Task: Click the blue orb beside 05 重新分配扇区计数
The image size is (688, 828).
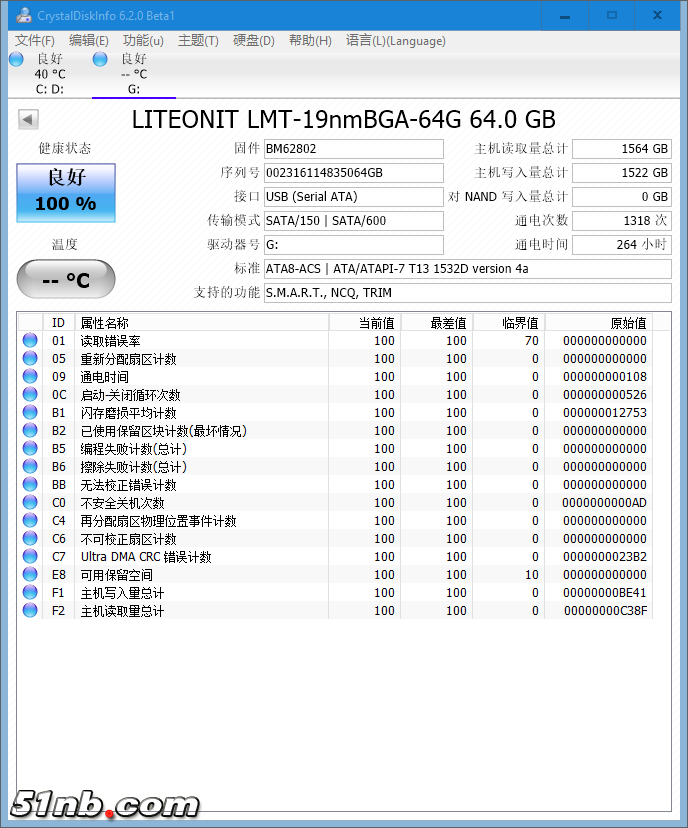Action: pos(30,359)
